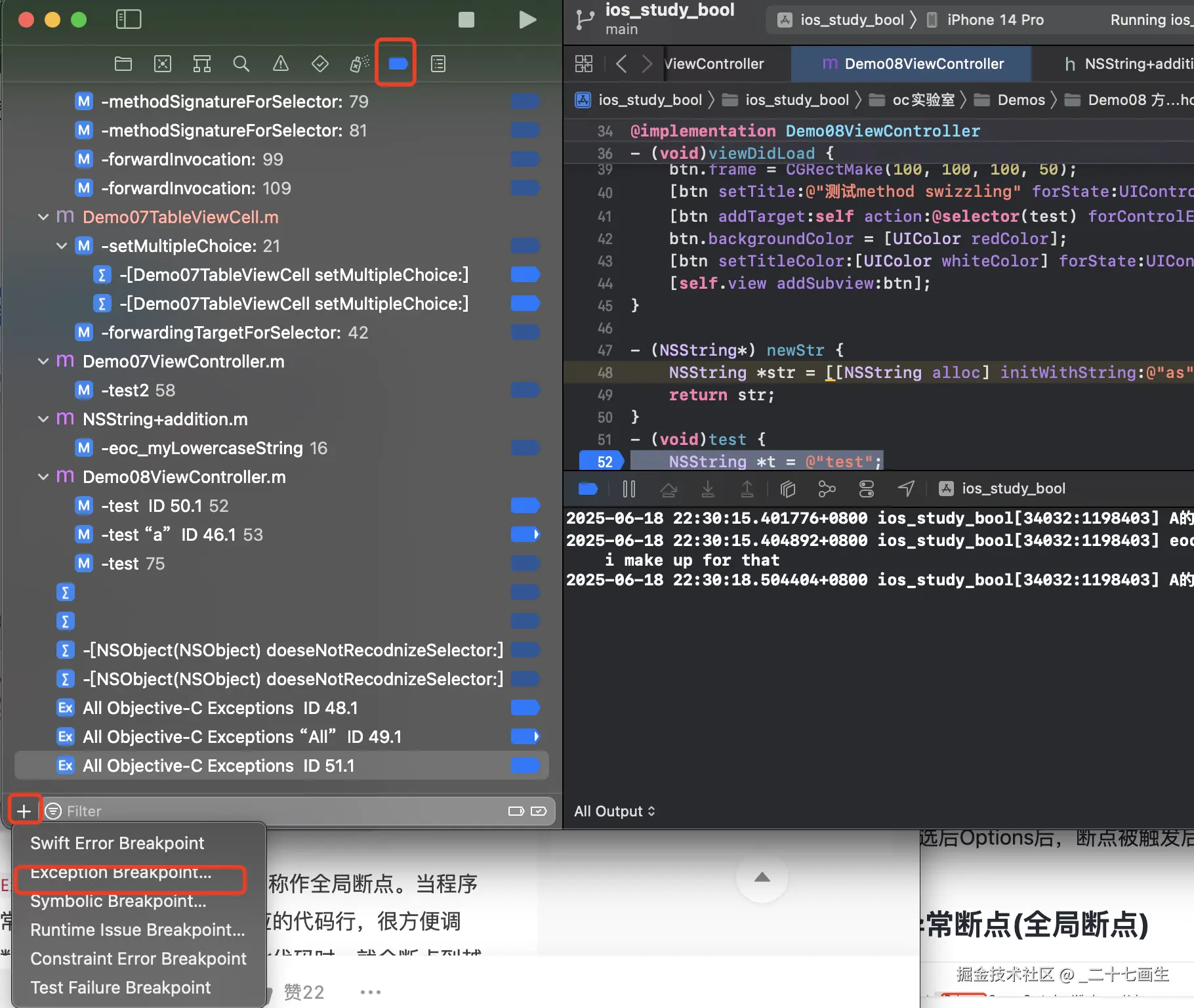The image size is (1194, 1008).
Task: Open the Test navigator diamond icon
Action: pyautogui.click(x=320, y=64)
